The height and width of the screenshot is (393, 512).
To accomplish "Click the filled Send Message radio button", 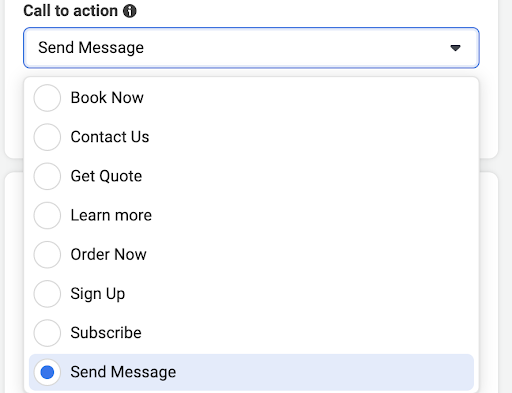I will tap(47, 372).
